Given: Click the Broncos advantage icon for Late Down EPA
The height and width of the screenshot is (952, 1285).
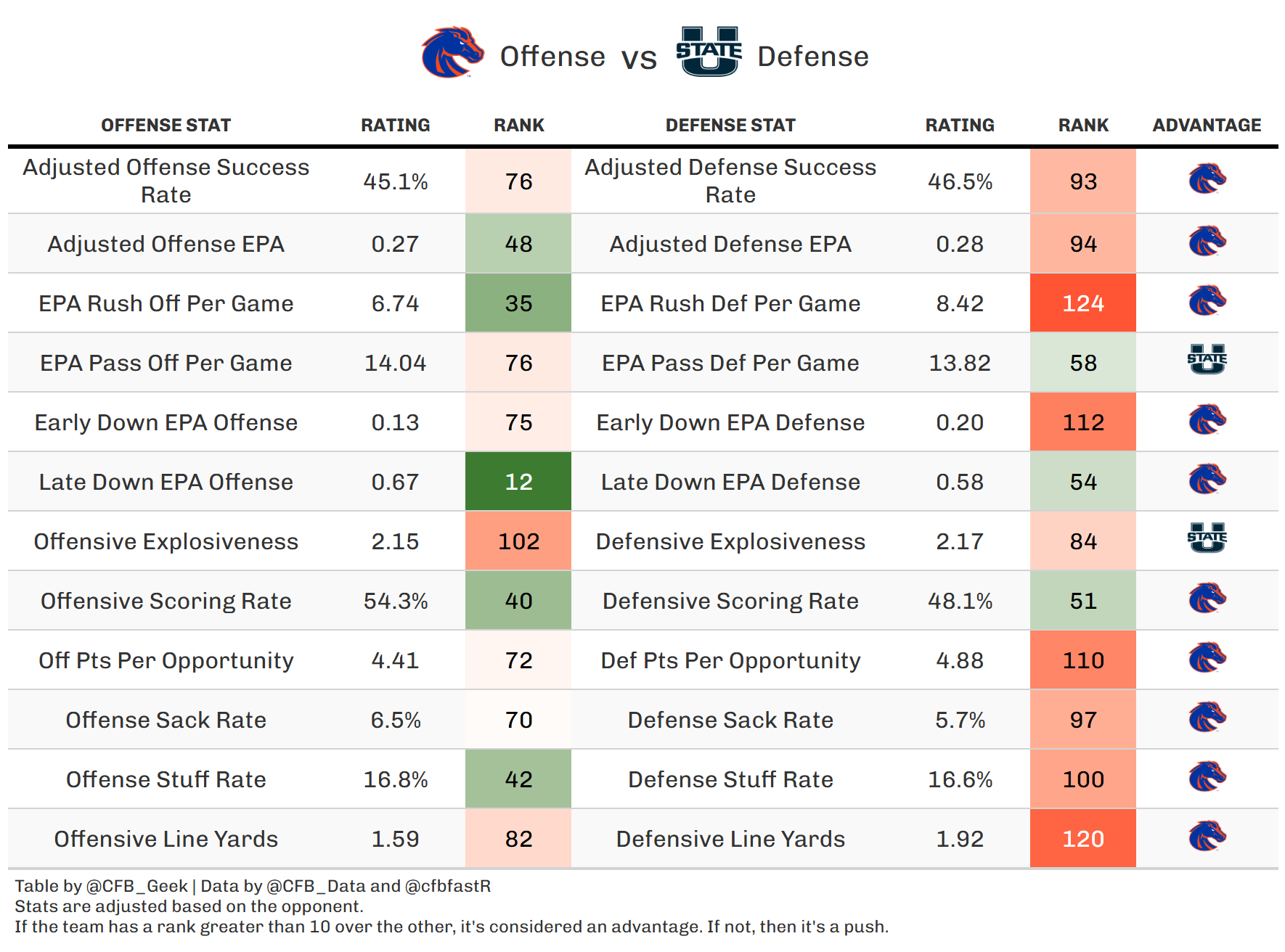Looking at the screenshot, I should [1207, 480].
